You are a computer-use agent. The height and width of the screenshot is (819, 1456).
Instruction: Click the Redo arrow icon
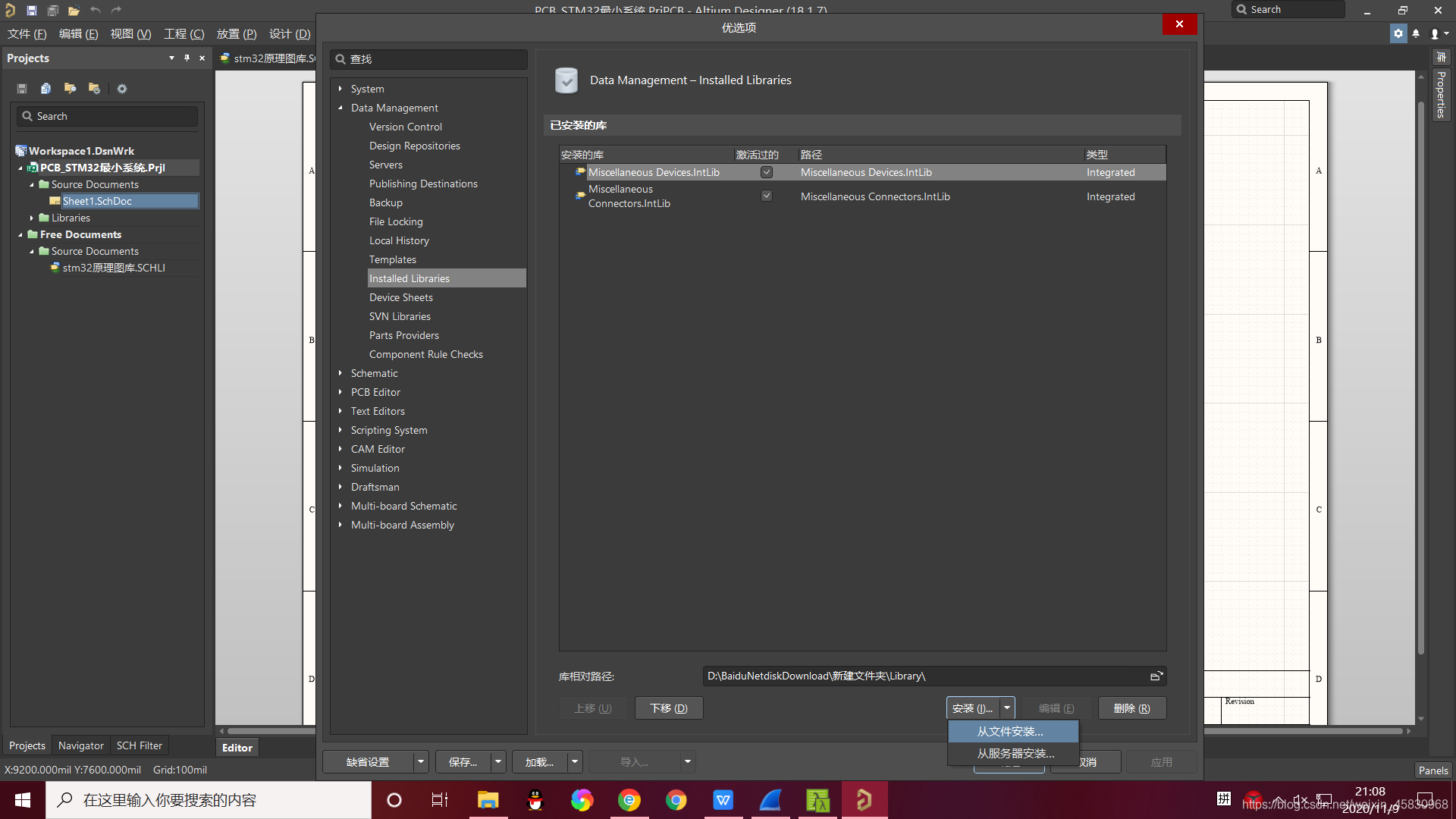pos(116,10)
